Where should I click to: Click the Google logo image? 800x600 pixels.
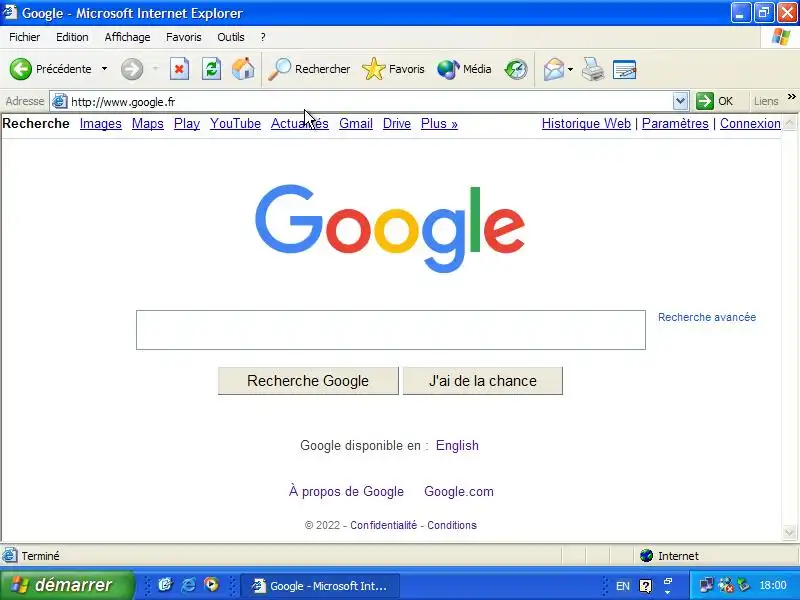390,228
